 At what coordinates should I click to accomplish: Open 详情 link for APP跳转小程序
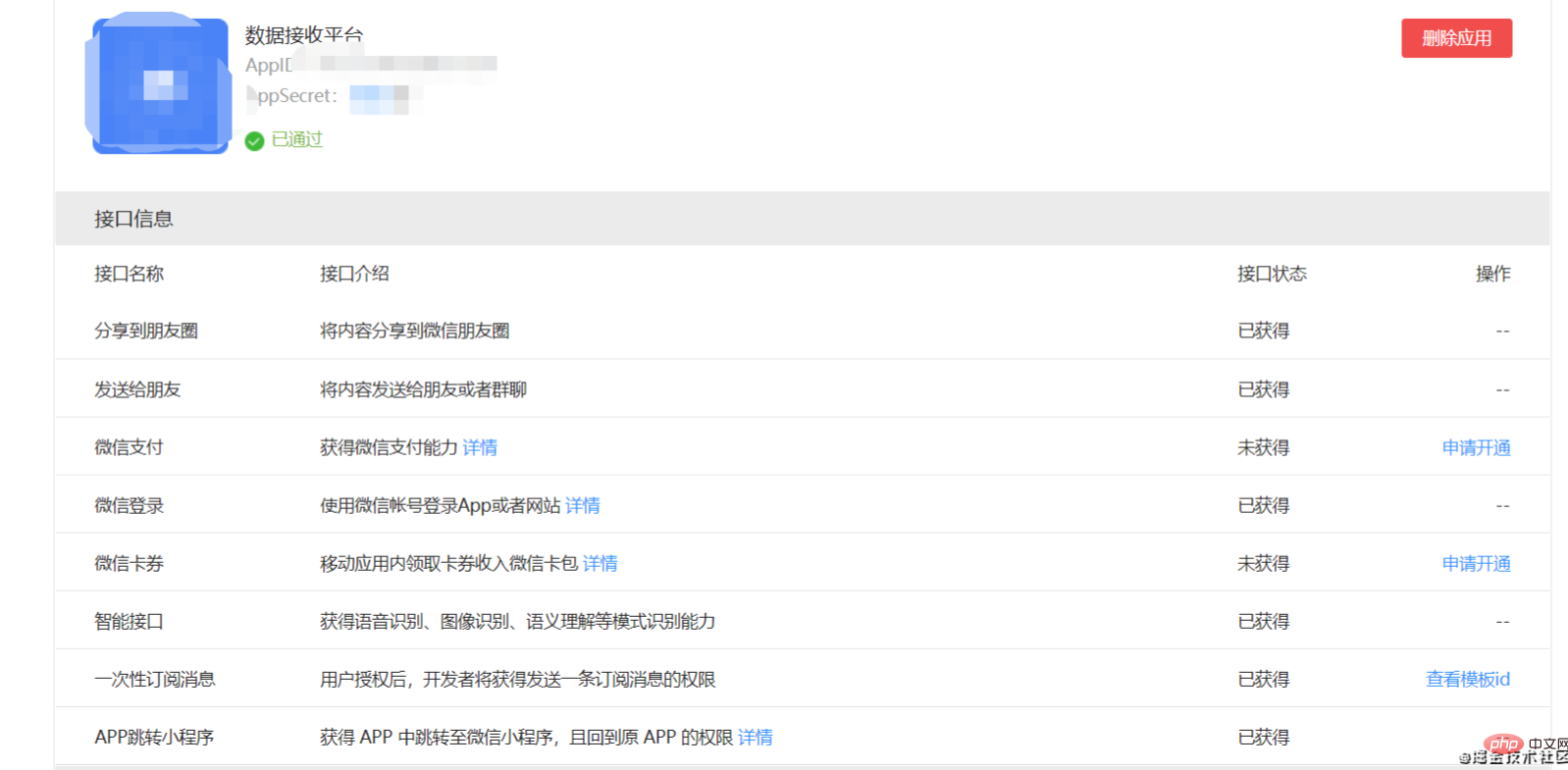(x=756, y=737)
